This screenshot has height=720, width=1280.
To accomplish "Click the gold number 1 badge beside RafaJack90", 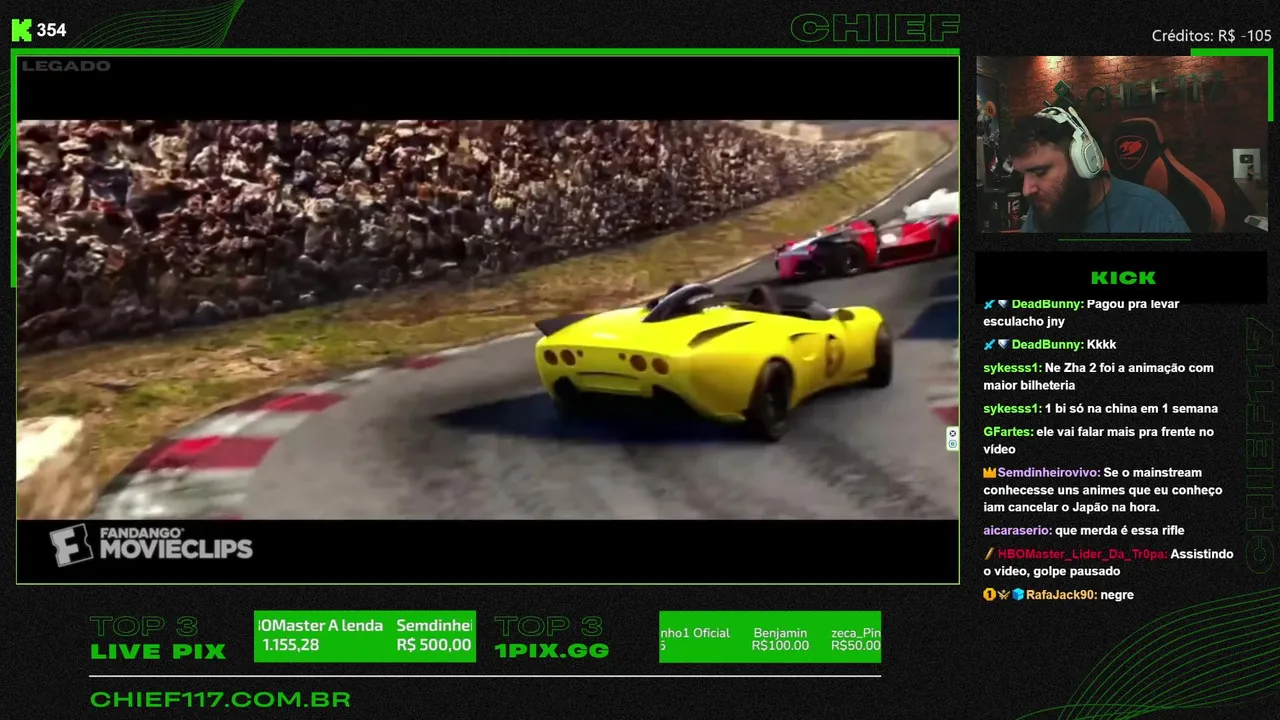I will [990, 595].
